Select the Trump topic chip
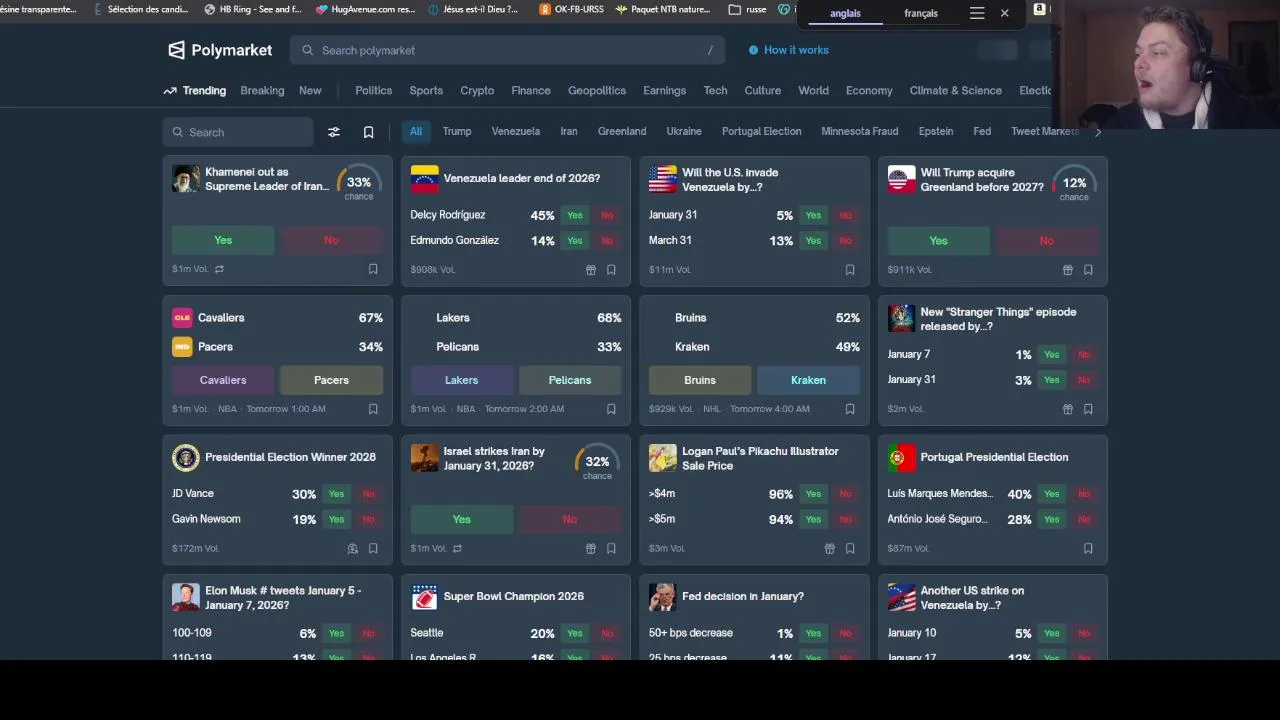This screenshot has width=1280, height=720. point(457,131)
